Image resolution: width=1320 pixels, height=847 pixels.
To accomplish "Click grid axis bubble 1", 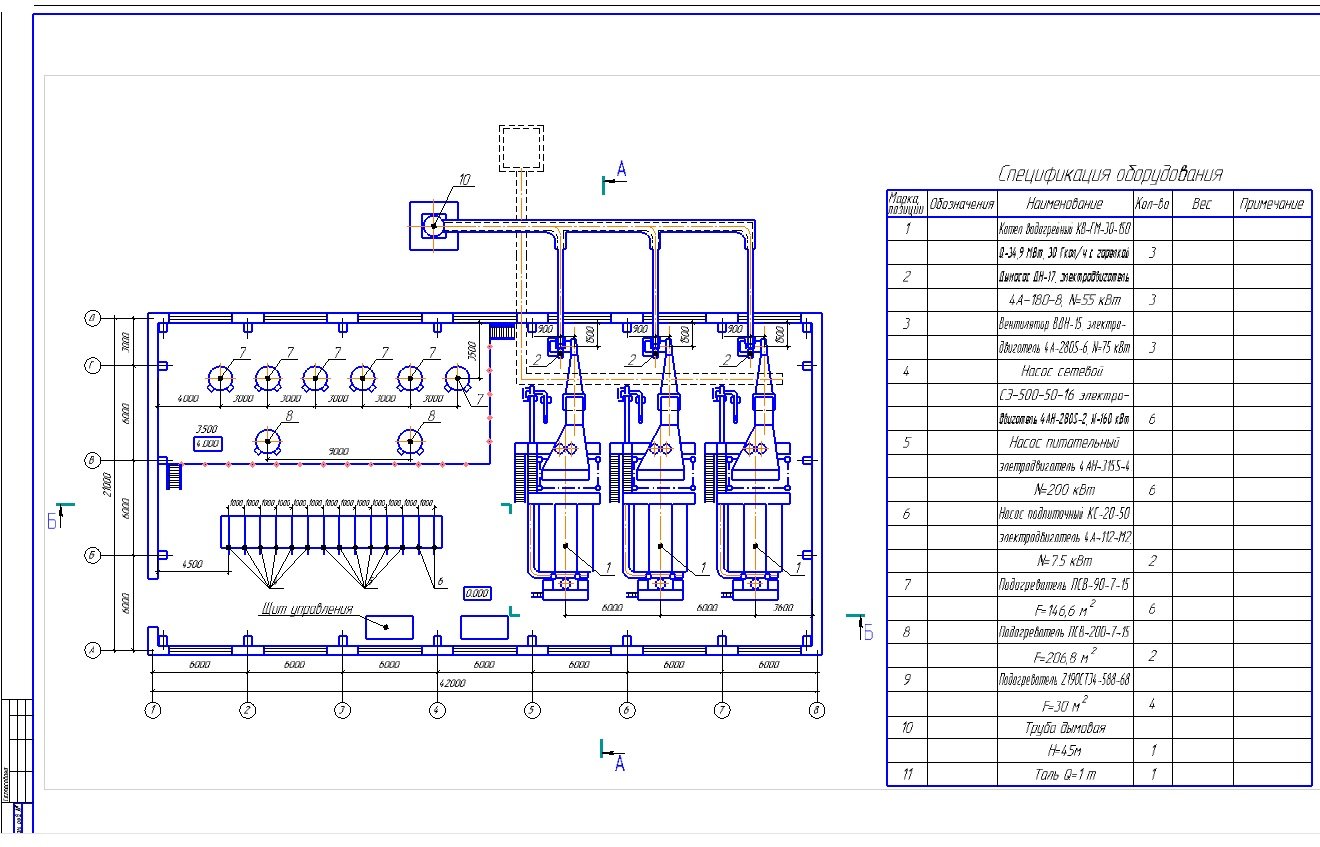I will click(152, 711).
